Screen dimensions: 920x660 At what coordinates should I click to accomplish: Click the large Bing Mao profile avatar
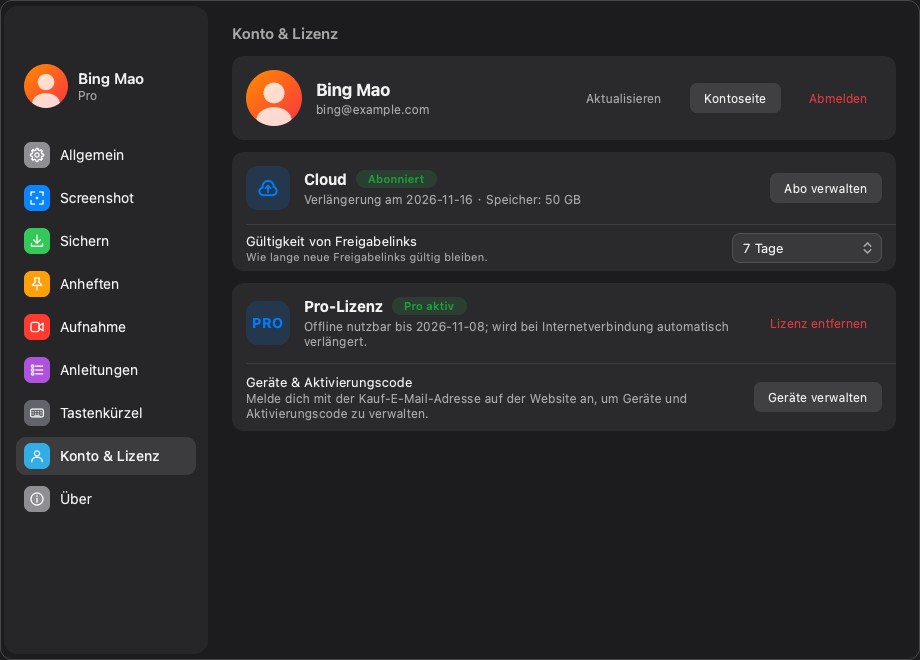point(274,98)
